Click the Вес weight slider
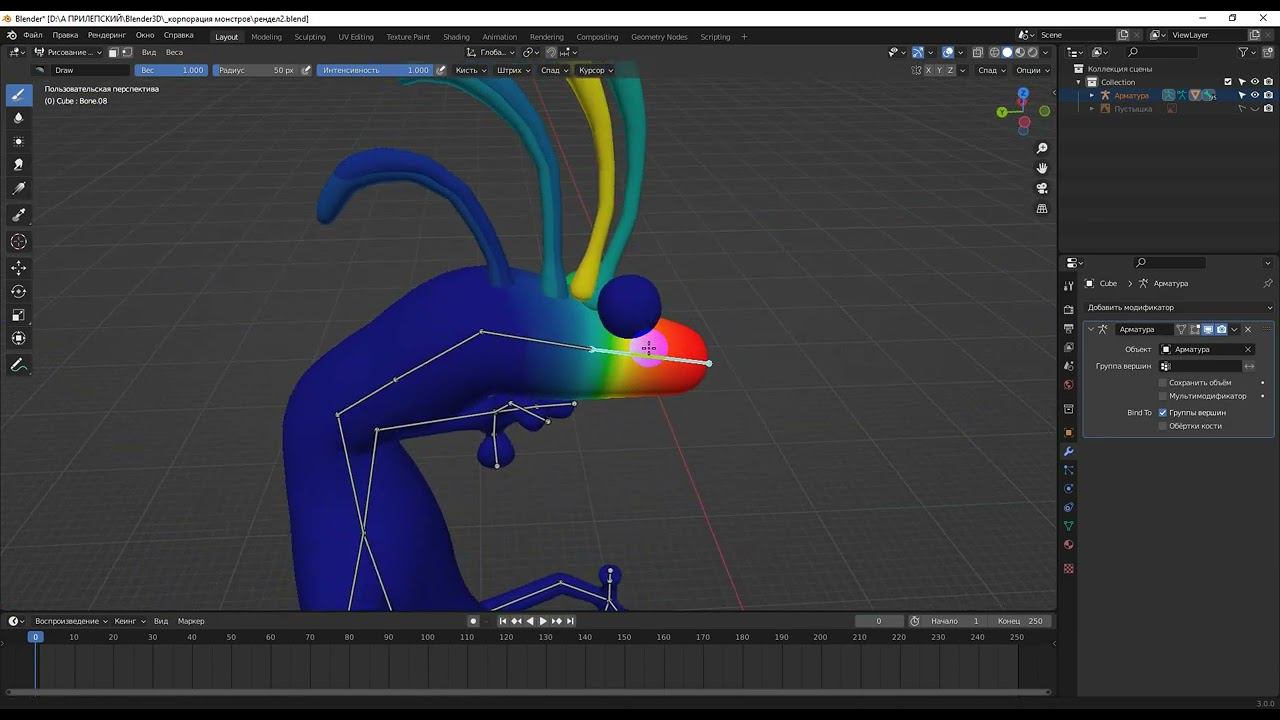This screenshot has width=1280, height=720. [x=171, y=70]
